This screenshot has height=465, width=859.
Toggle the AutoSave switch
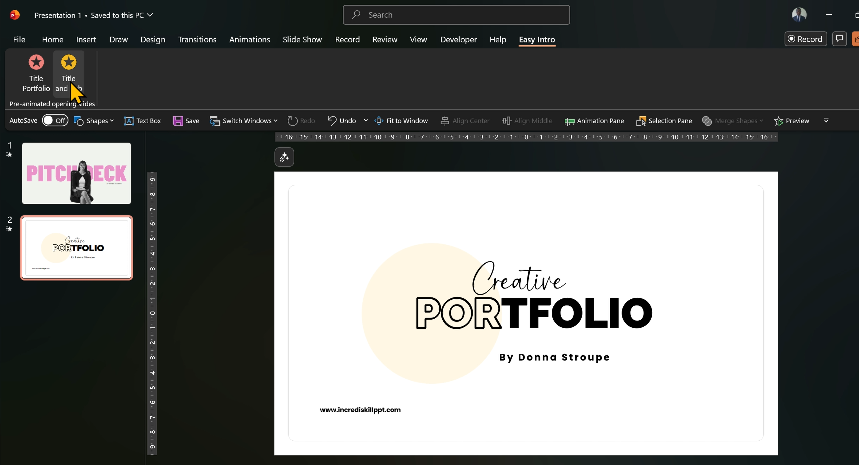[54, 120]
